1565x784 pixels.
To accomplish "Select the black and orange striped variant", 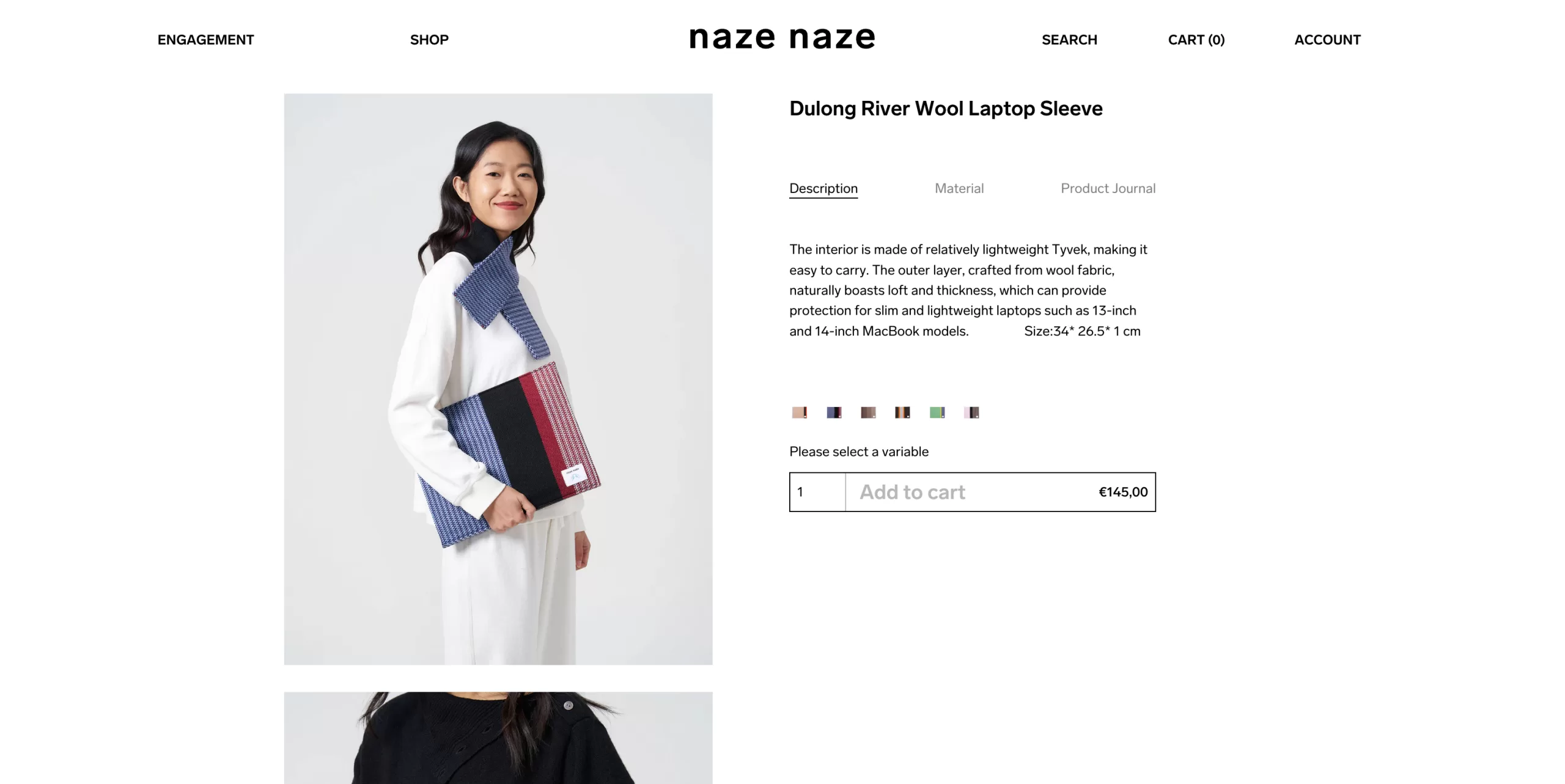I will click(902, 412).
